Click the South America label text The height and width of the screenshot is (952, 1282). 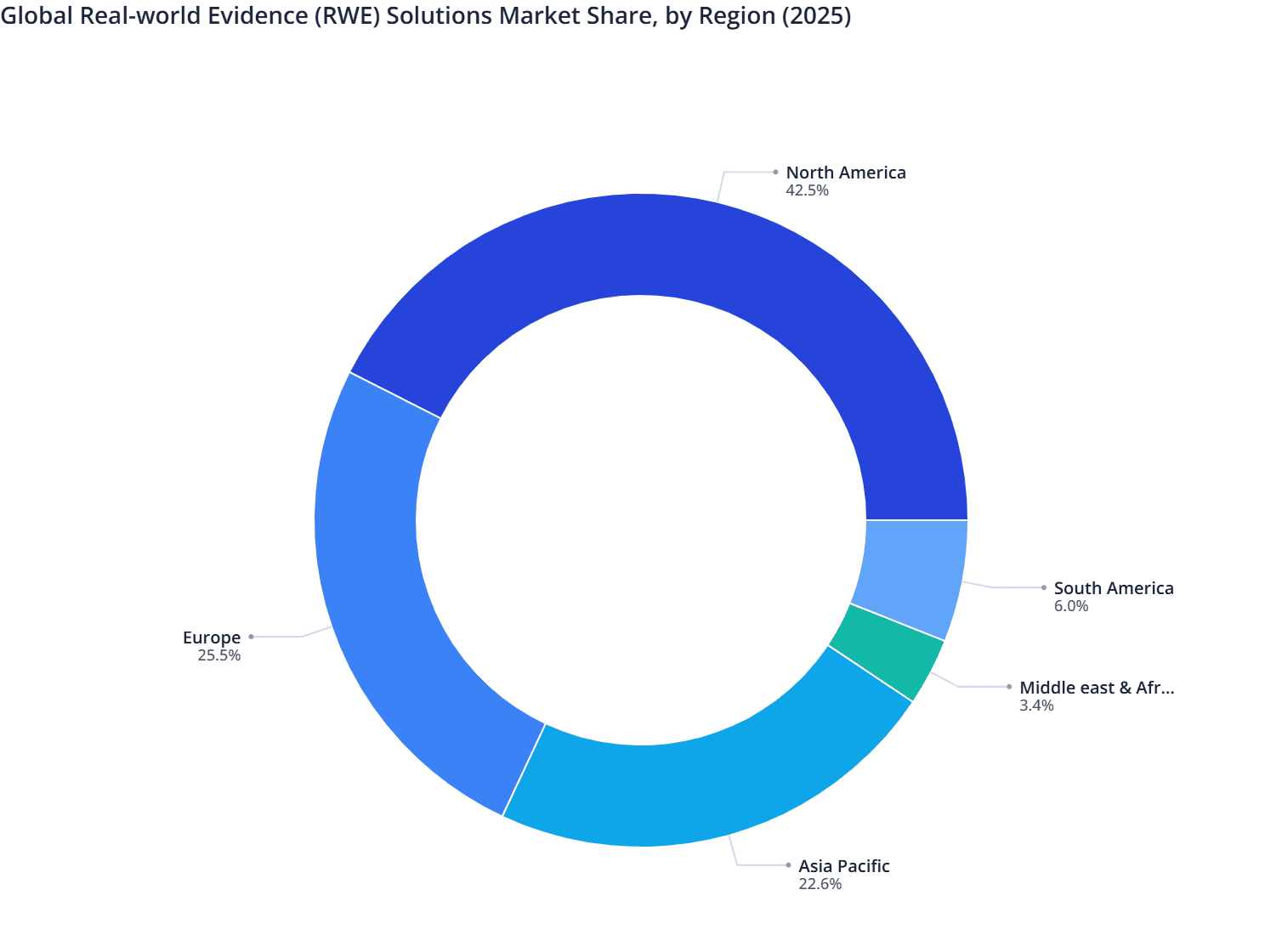1114,587
